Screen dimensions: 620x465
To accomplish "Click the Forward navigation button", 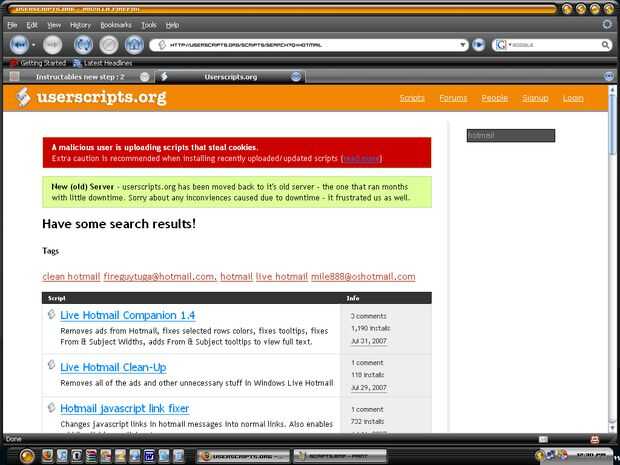I will click(52, 45).
